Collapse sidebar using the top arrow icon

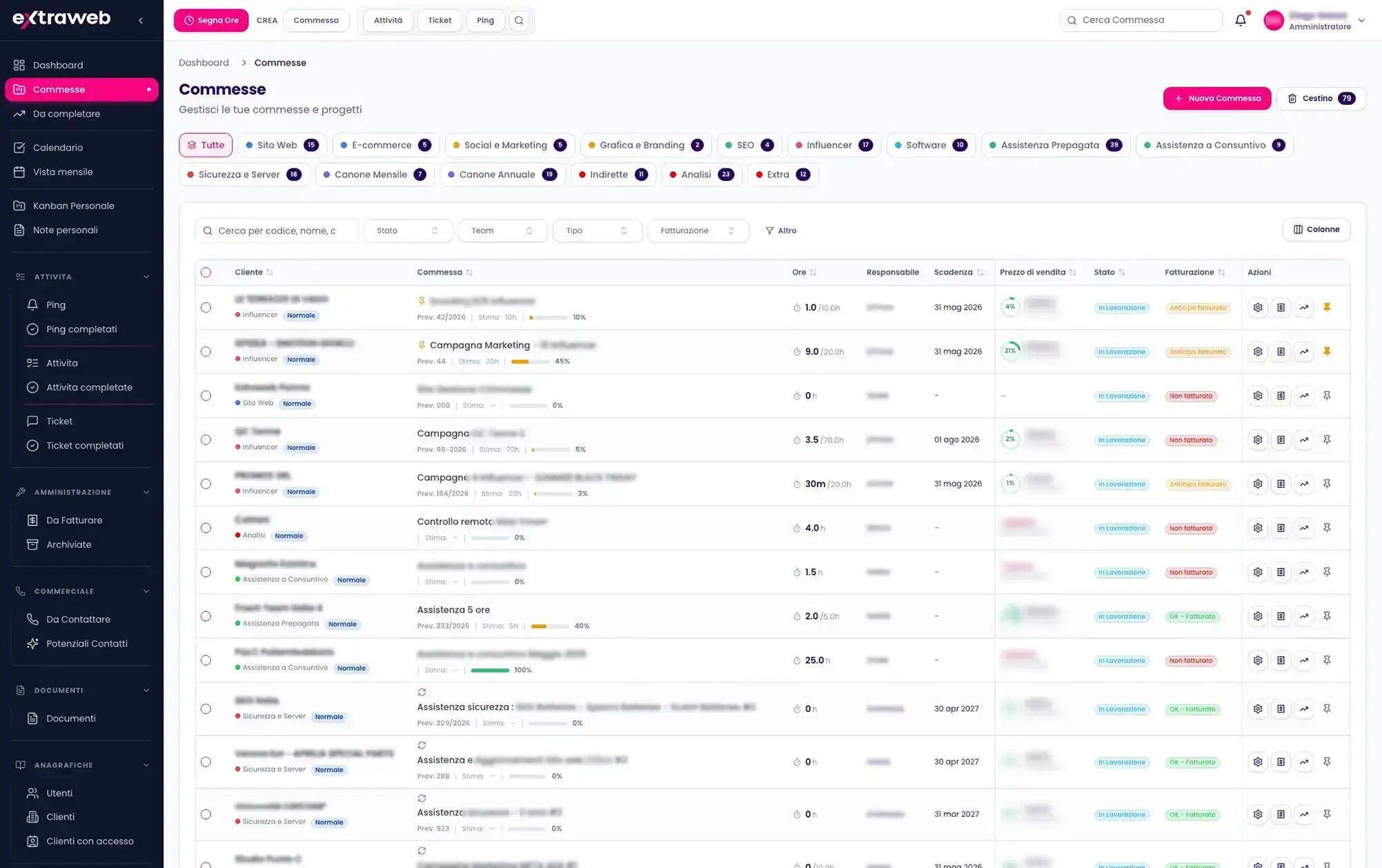point(141,20)
